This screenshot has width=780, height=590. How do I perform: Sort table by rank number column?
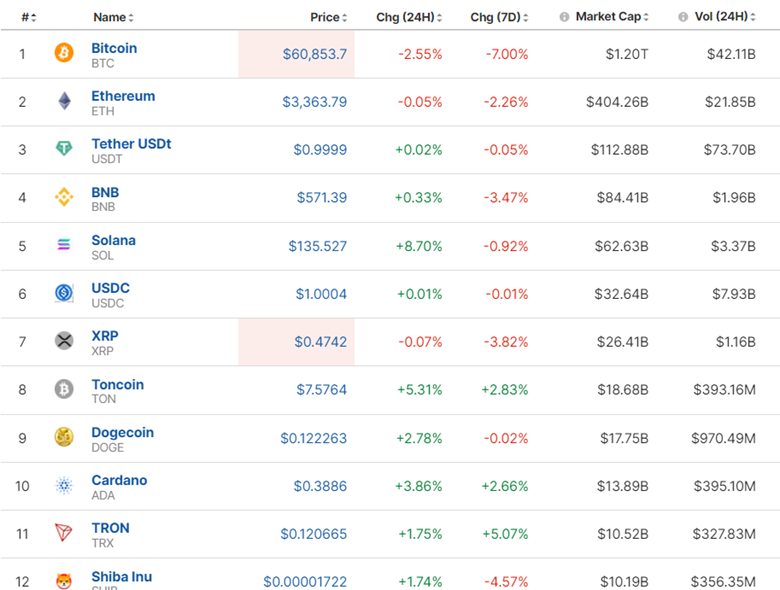tap(28, 17)
